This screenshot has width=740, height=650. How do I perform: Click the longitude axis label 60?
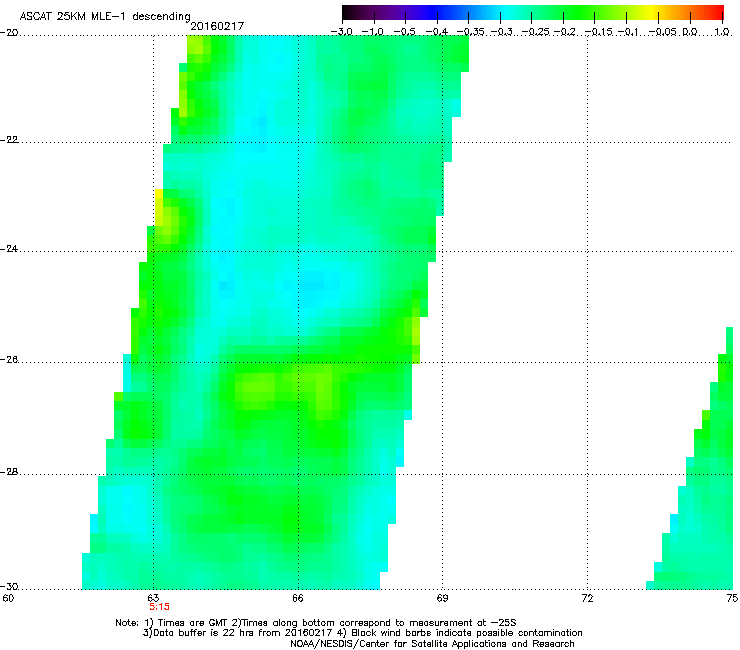[8, 598]
